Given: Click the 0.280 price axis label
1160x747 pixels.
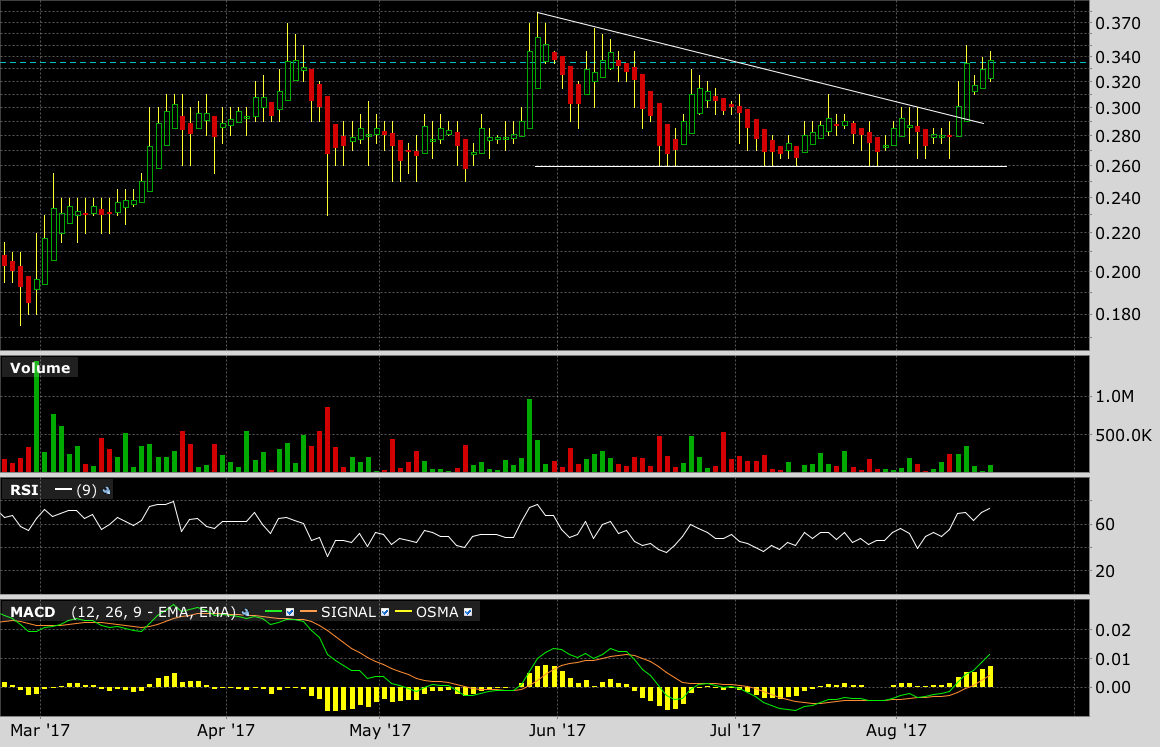Looking at the screenshot, I should coord(1118,137).
